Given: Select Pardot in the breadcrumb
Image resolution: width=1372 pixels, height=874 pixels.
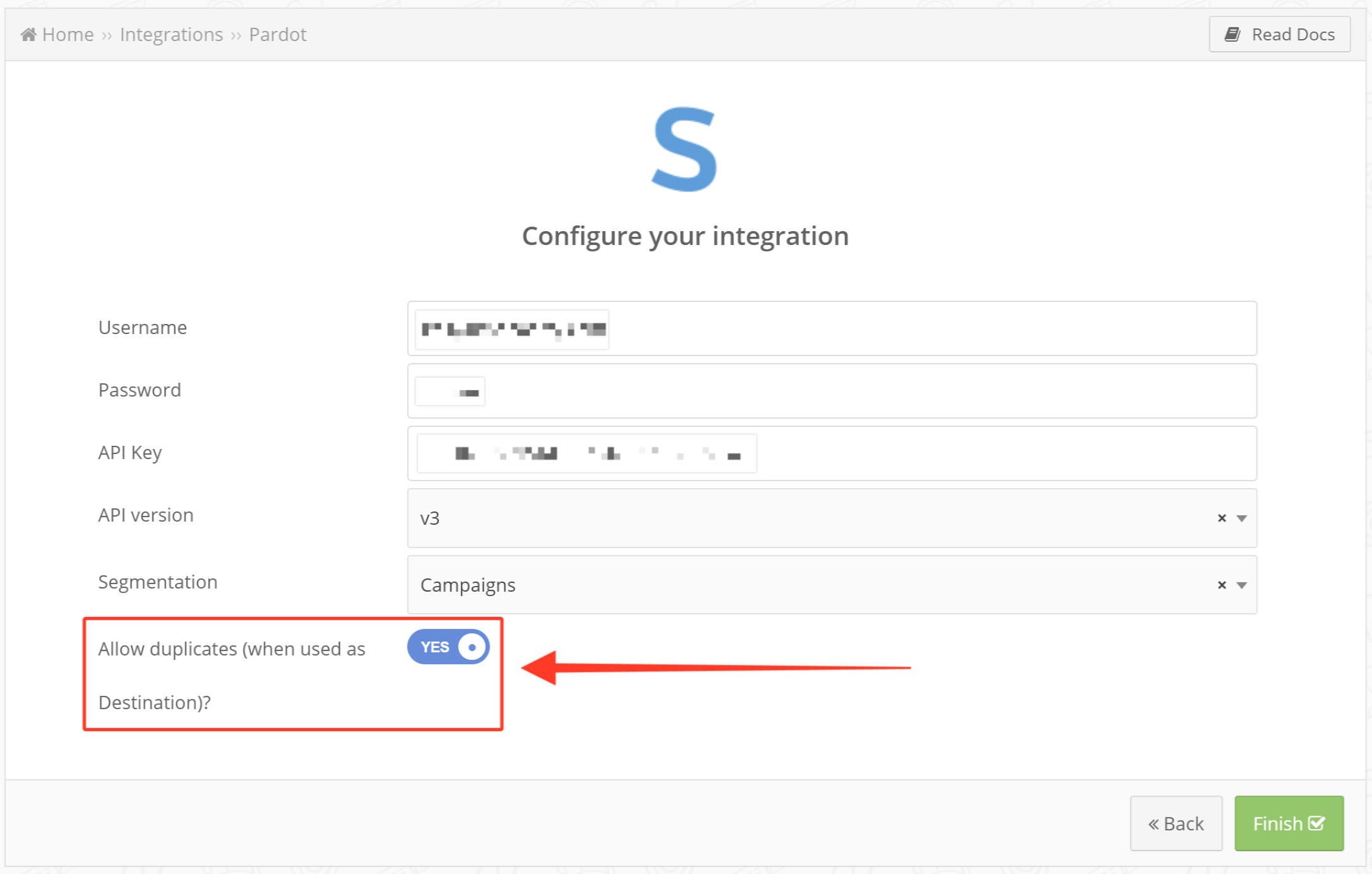Looking at the screenshot, I should pos(278,34).
